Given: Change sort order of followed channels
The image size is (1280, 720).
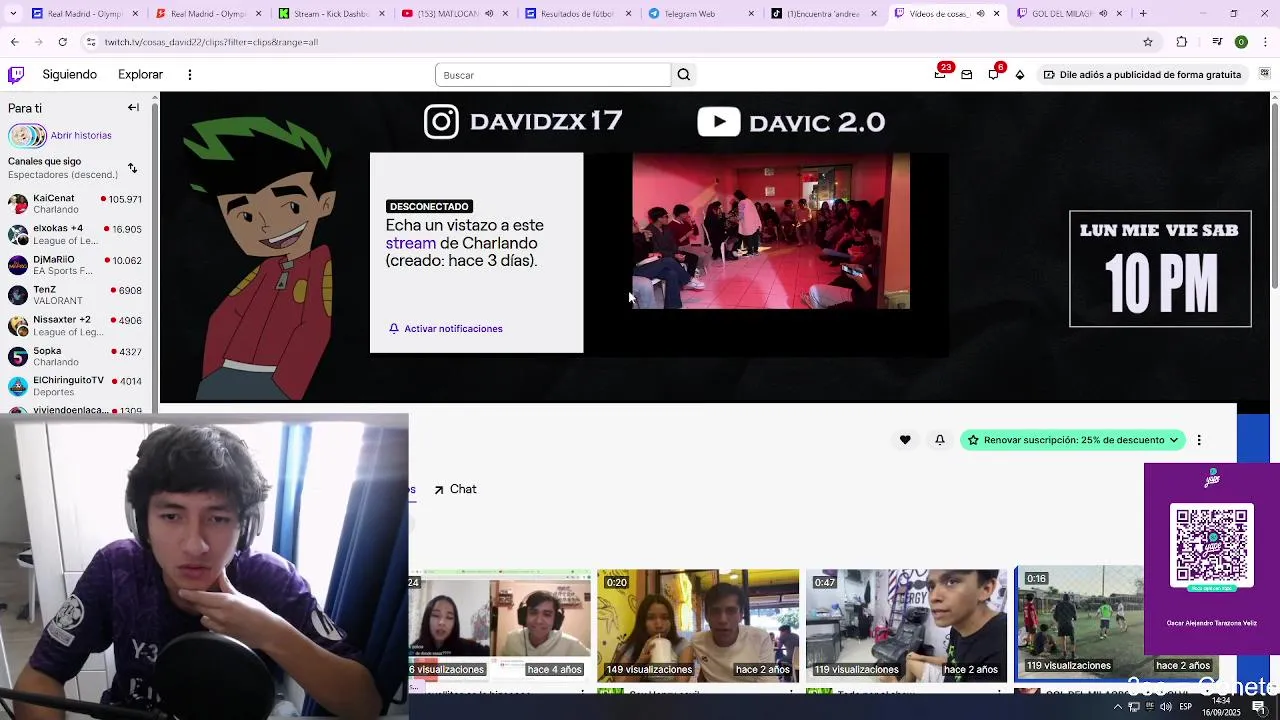Looking at the screenshot, I should (x=132, y=168).
